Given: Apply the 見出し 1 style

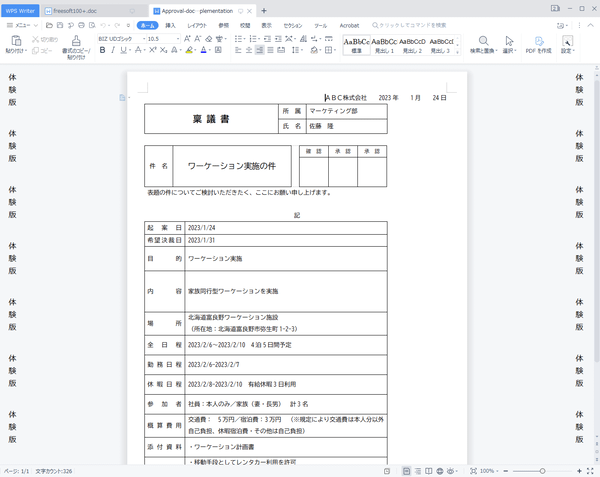Looking at the screenshot, I should [384, 46].
